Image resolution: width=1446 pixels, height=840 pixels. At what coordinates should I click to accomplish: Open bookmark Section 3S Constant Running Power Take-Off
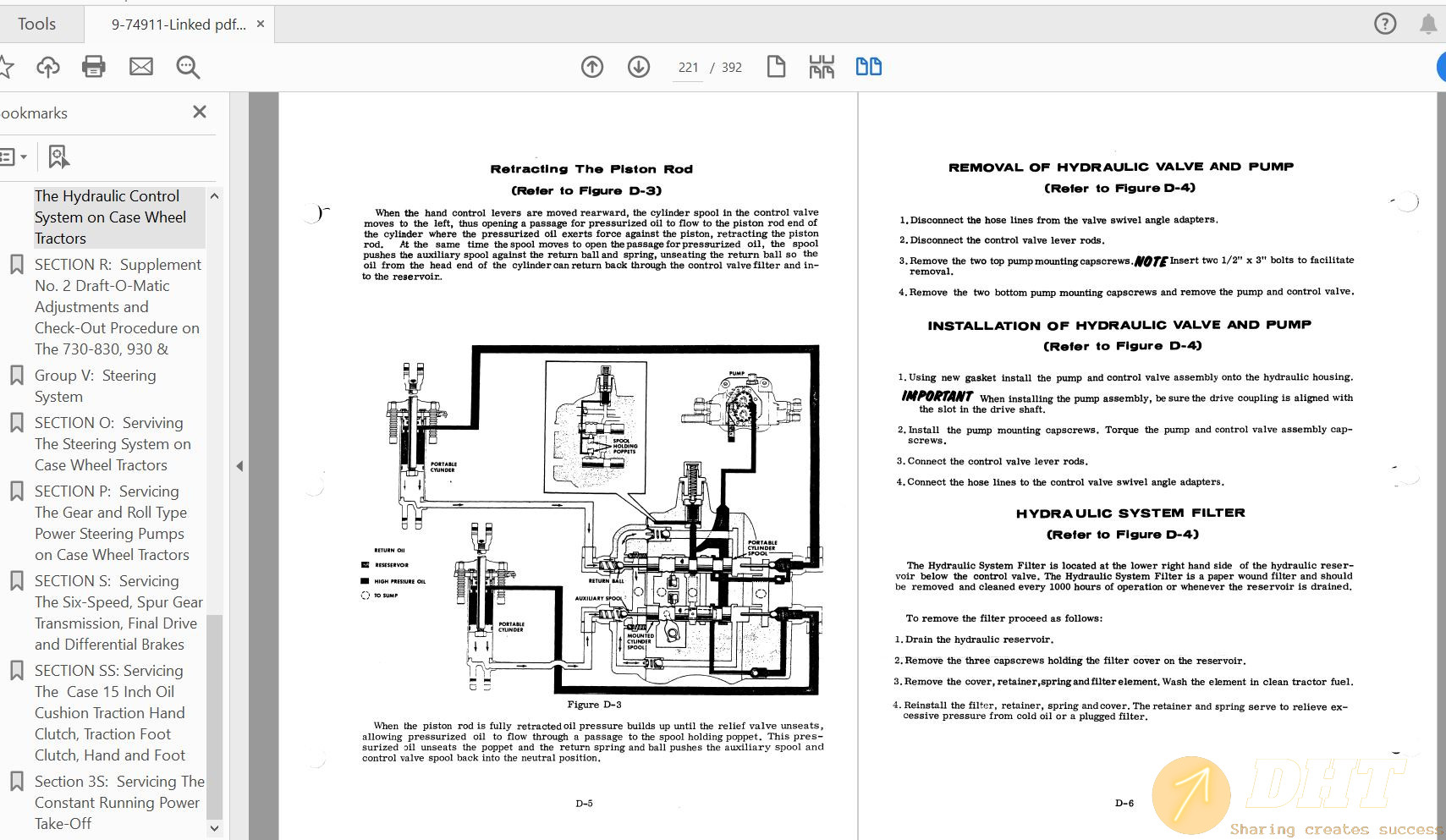point(118,802)
